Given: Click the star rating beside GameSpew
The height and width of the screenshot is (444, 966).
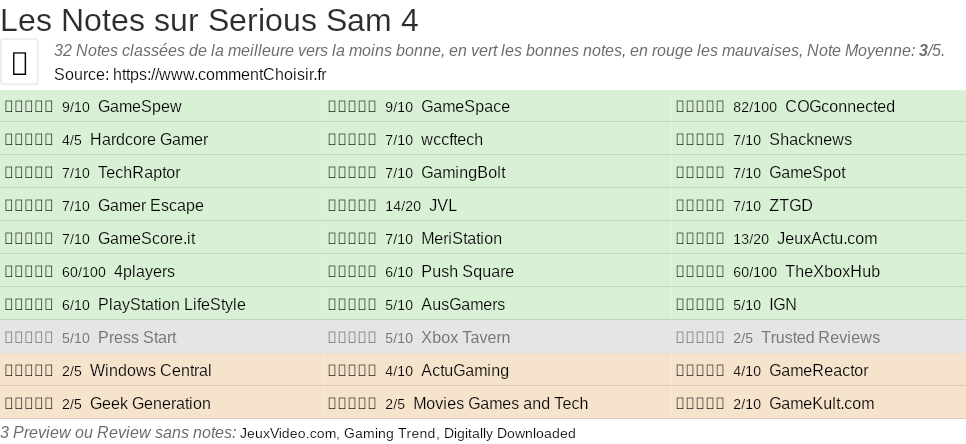Looking at the screenshot, I should 29,107.
